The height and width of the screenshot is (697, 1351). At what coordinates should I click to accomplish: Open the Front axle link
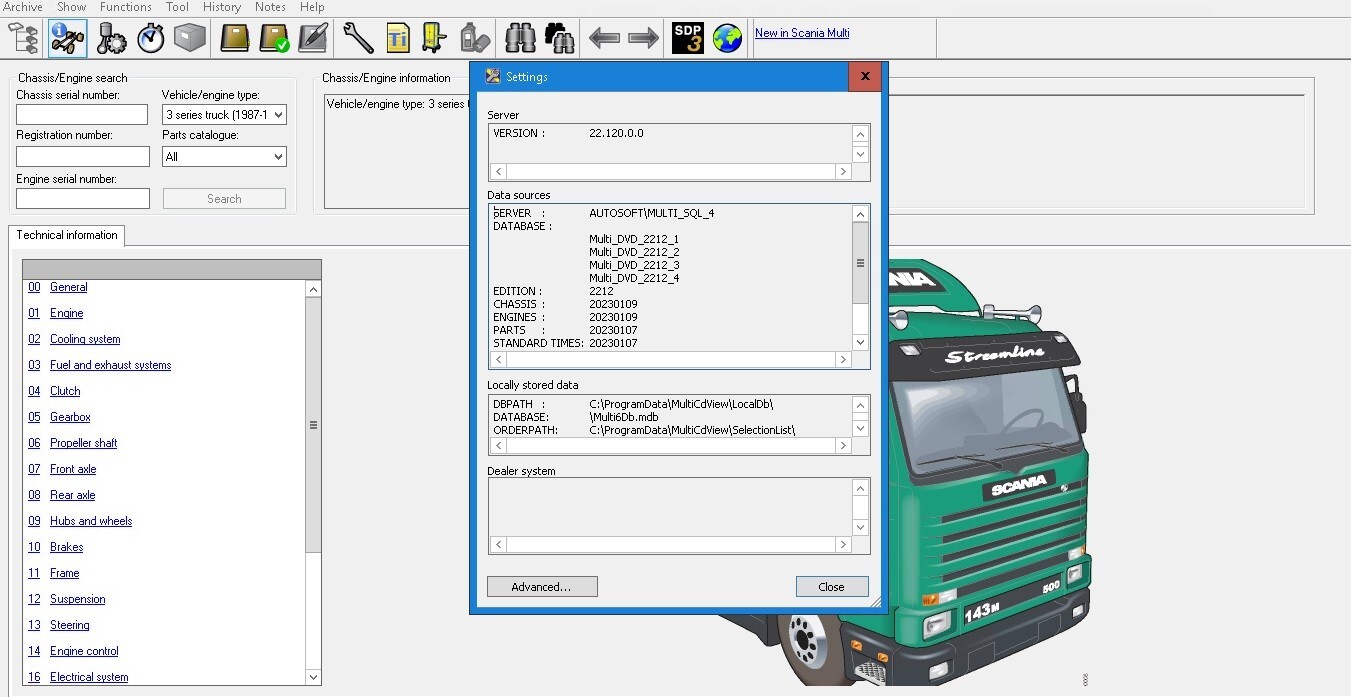73,469
